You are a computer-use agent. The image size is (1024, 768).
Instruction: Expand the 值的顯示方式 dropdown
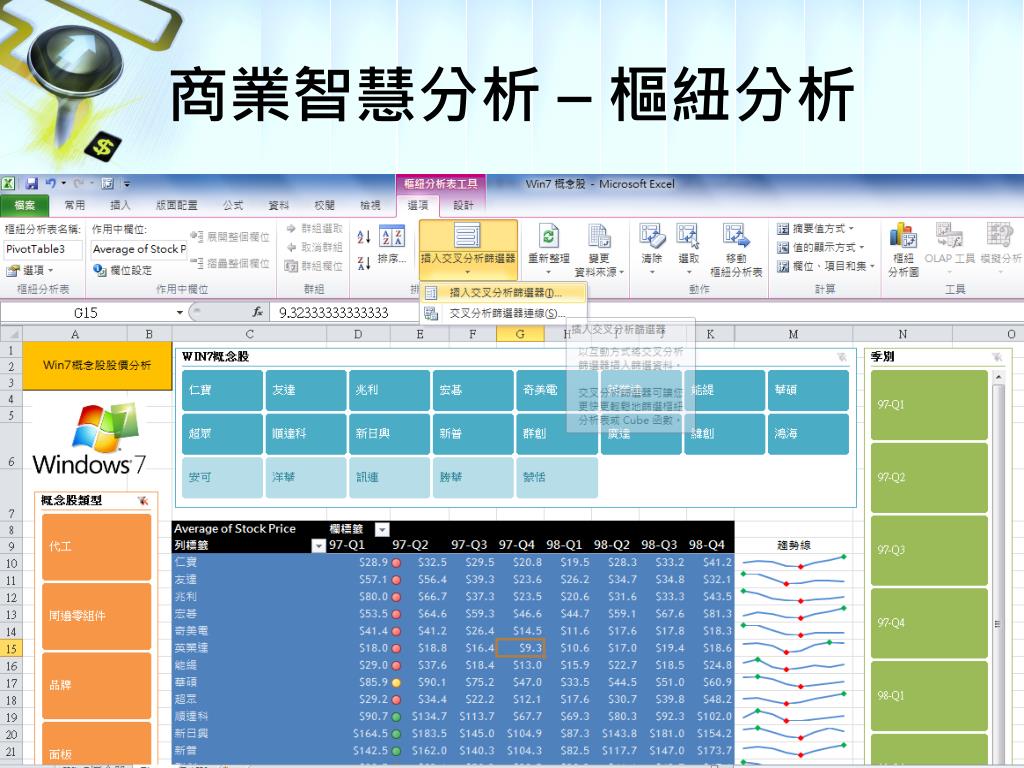pos(861,248)
